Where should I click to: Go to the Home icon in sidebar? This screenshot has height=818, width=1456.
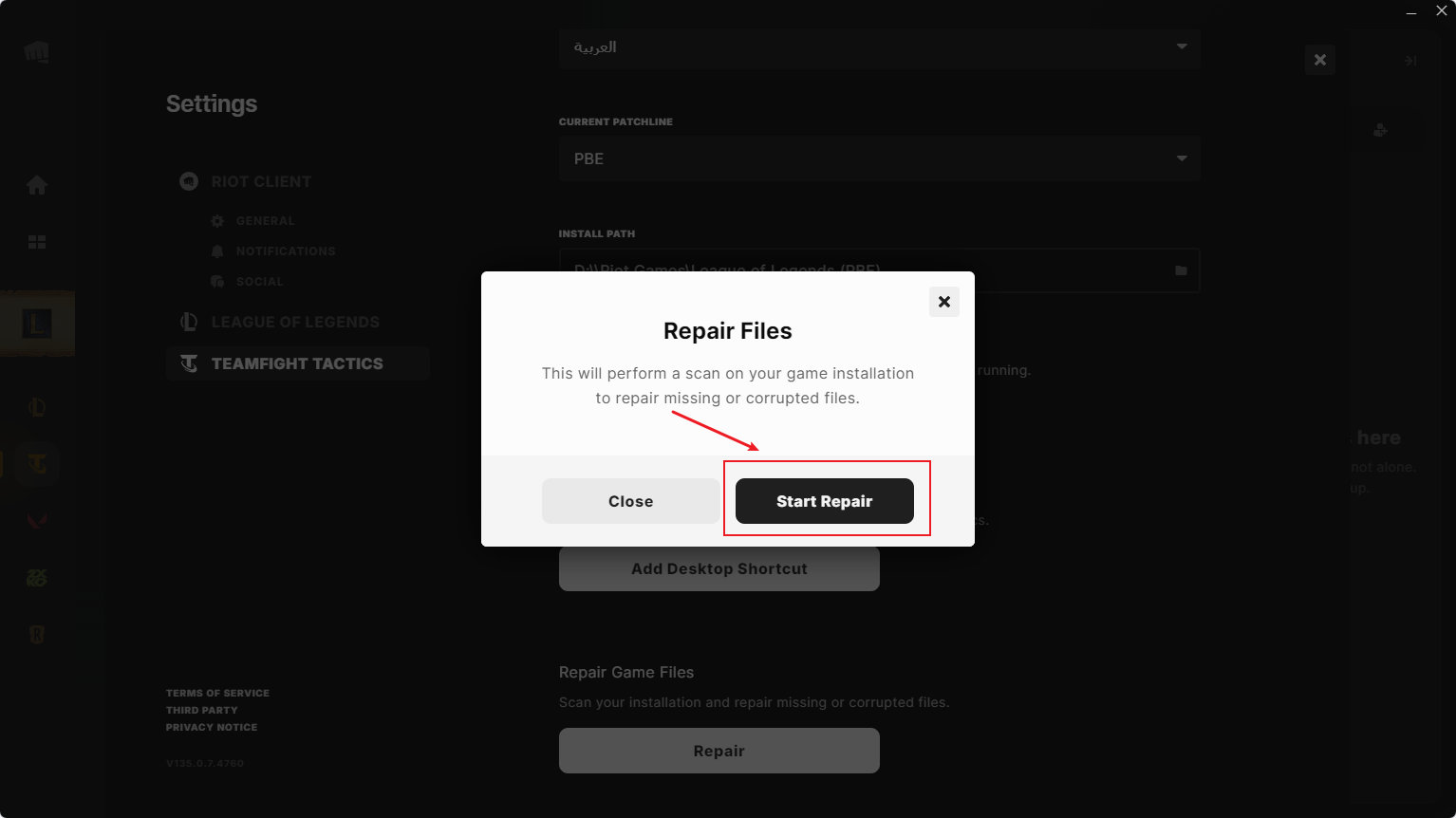click(37, 185)
